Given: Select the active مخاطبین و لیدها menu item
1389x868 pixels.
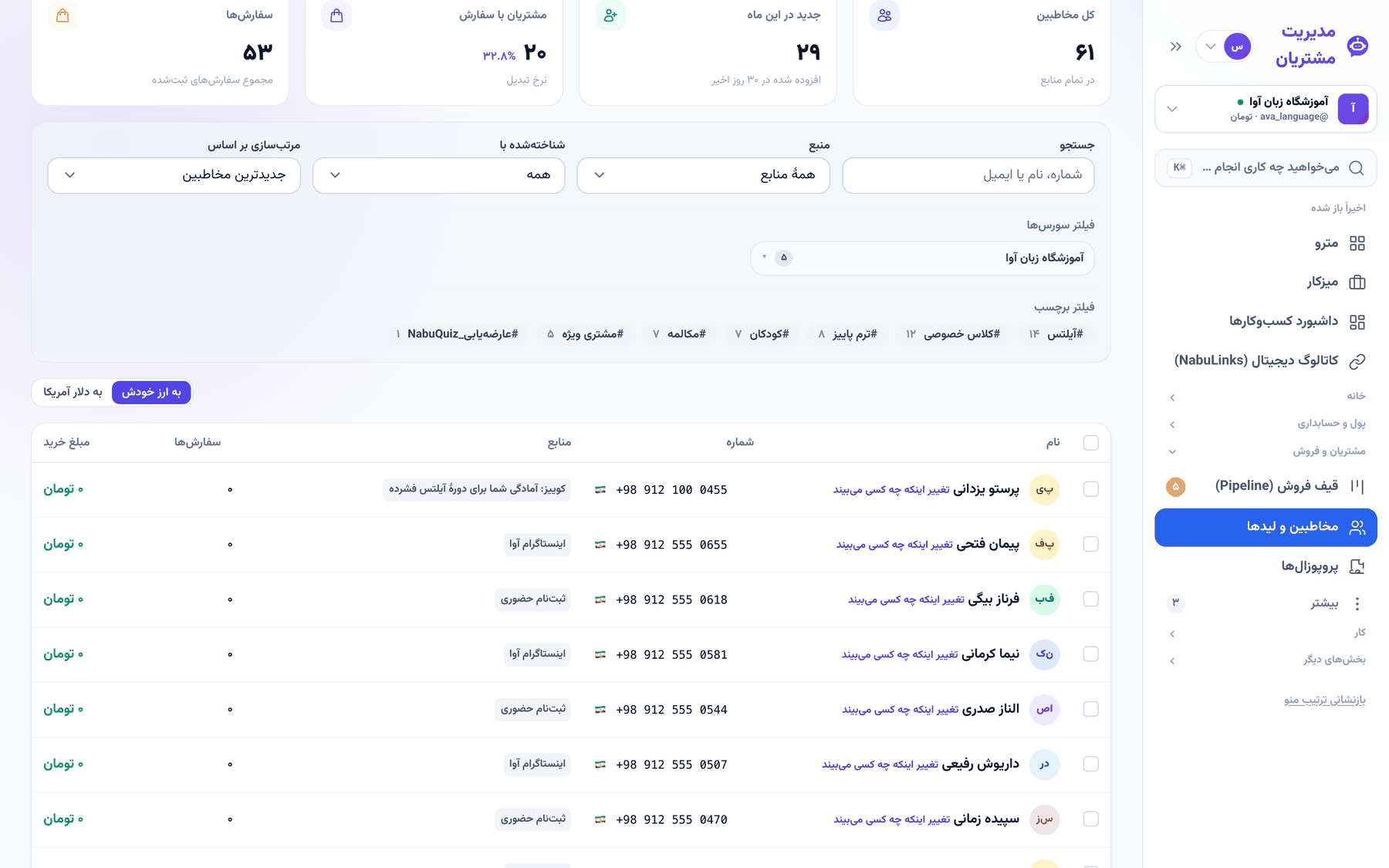Looking at the screenshot, I should [1266, 527].
